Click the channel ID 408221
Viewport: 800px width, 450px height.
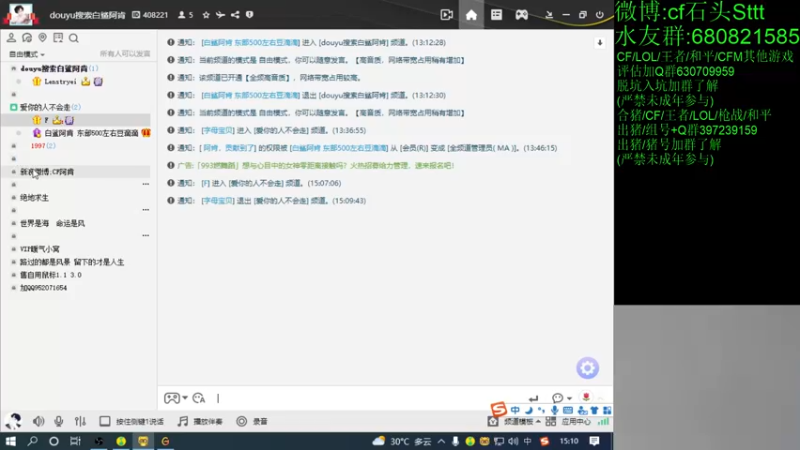pos(155,15)
